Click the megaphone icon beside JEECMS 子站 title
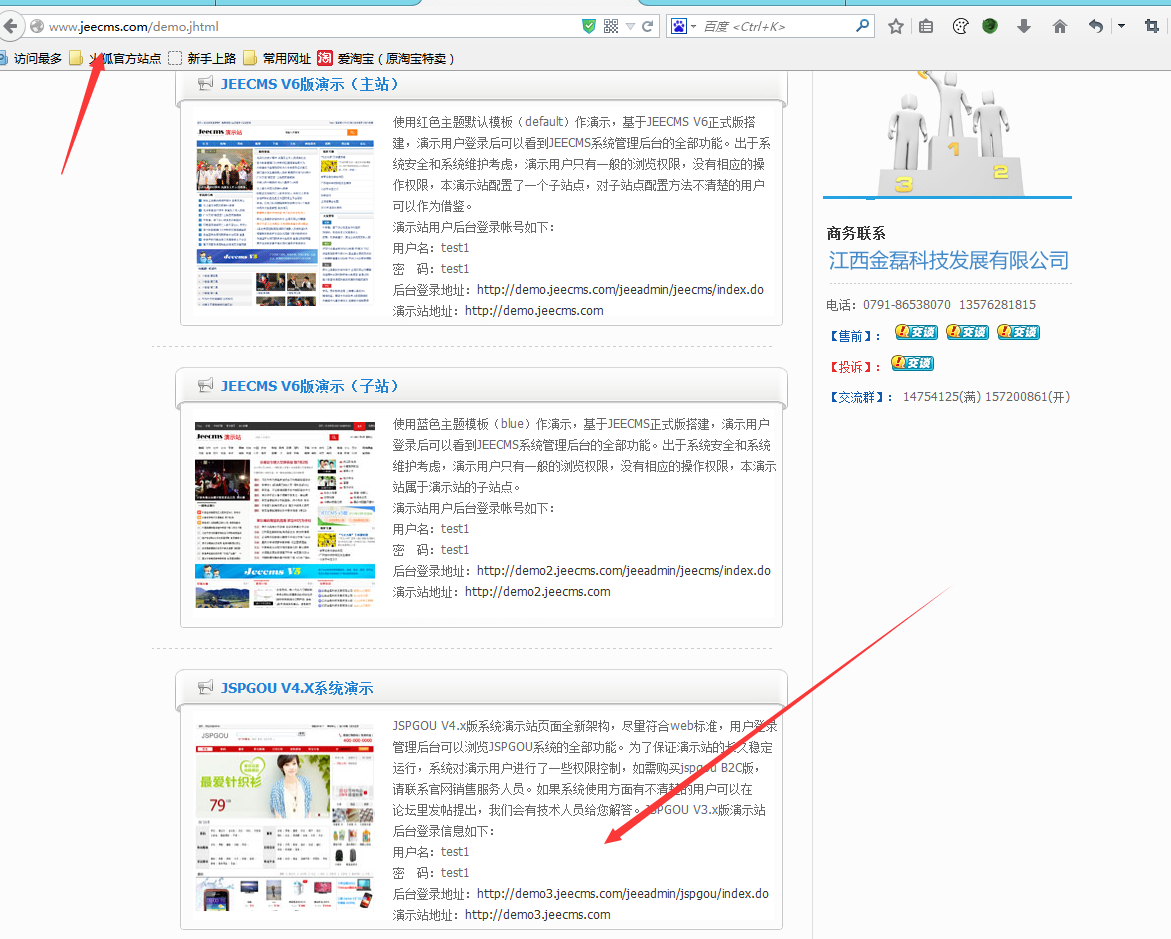1171x939 pixels. click(x=205, y=385)
